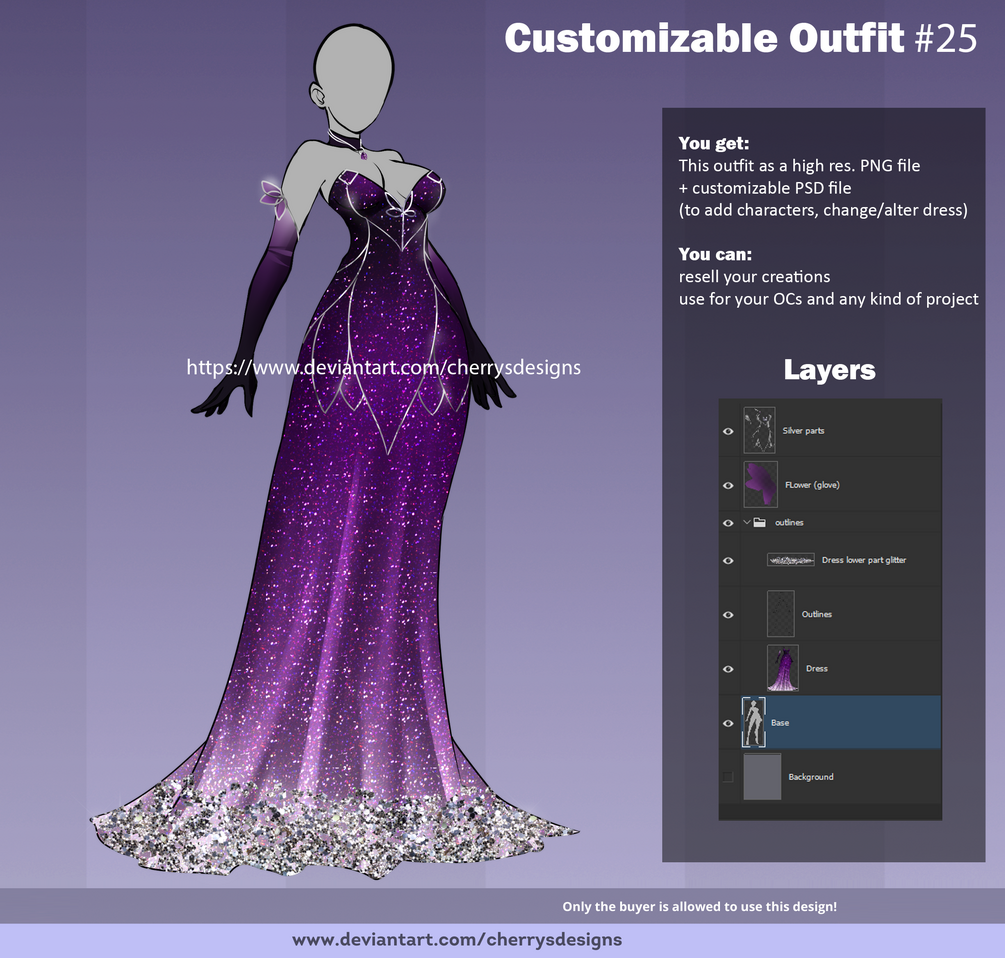
Task: Open the www.deviantart.com/cherrysdesigns footer link
Action: tap(457, 940)
